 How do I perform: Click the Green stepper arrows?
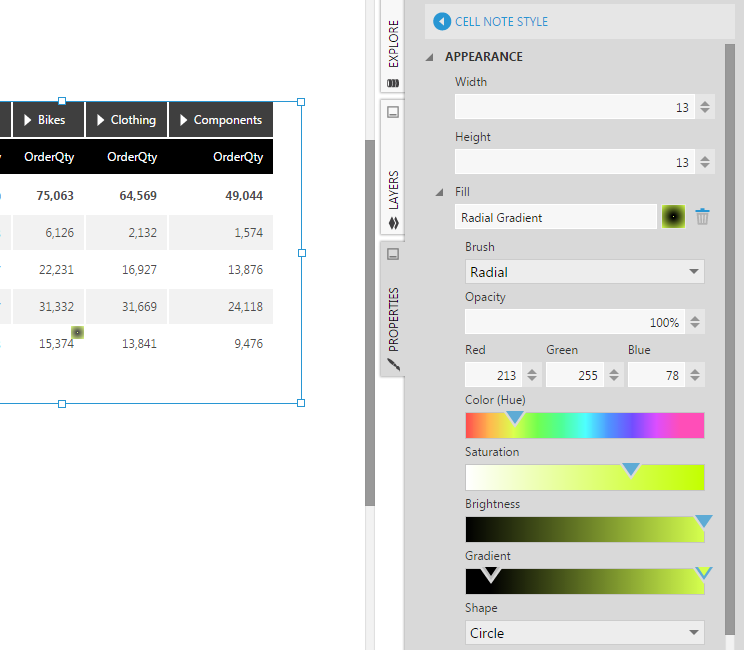pos(614,375)
